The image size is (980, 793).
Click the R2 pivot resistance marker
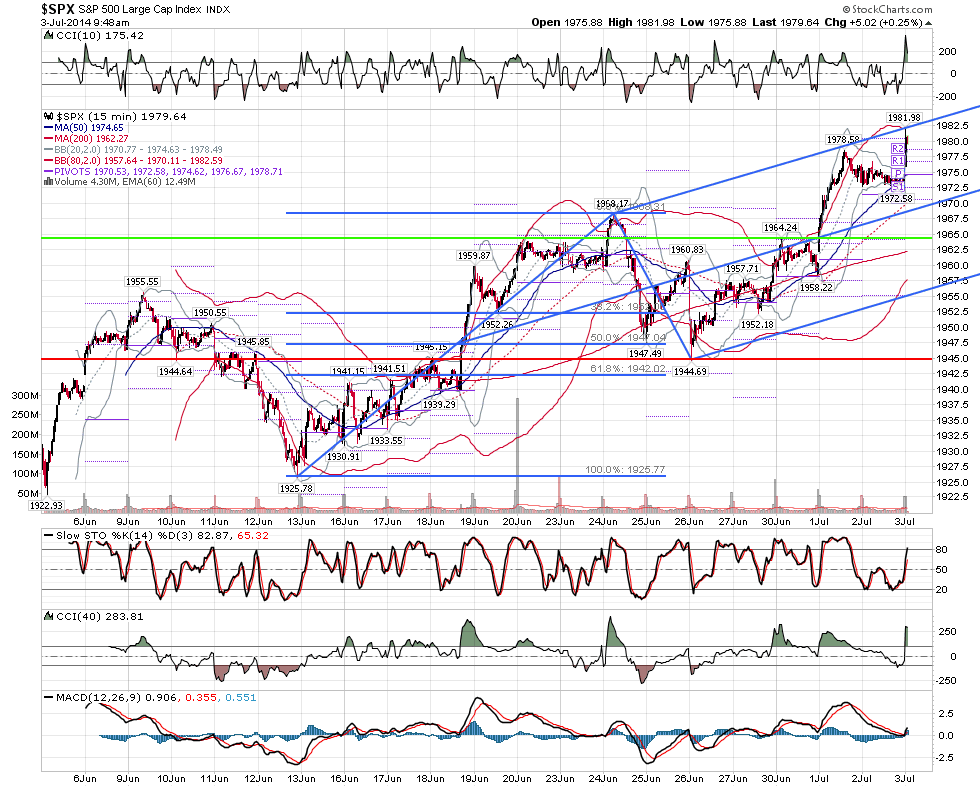click(x=898, y=149)
